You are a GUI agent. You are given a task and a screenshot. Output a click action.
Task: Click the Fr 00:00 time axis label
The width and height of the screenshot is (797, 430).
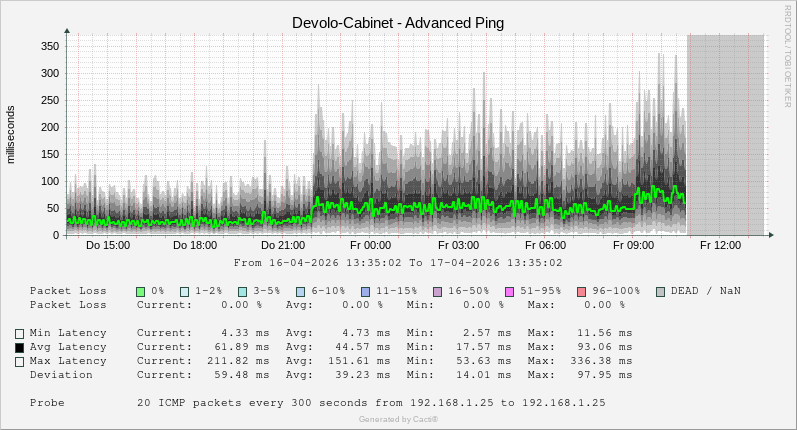click(x=371, y=245)
